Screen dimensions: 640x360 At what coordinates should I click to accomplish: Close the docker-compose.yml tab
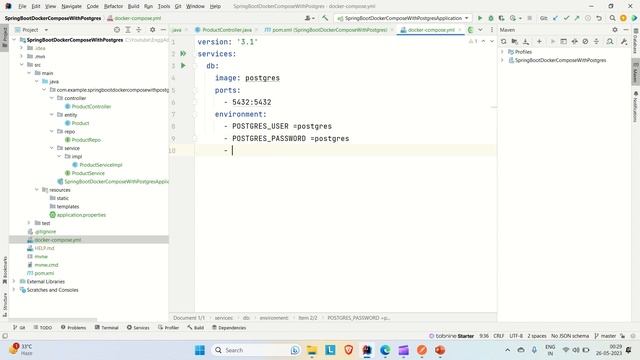460,30
